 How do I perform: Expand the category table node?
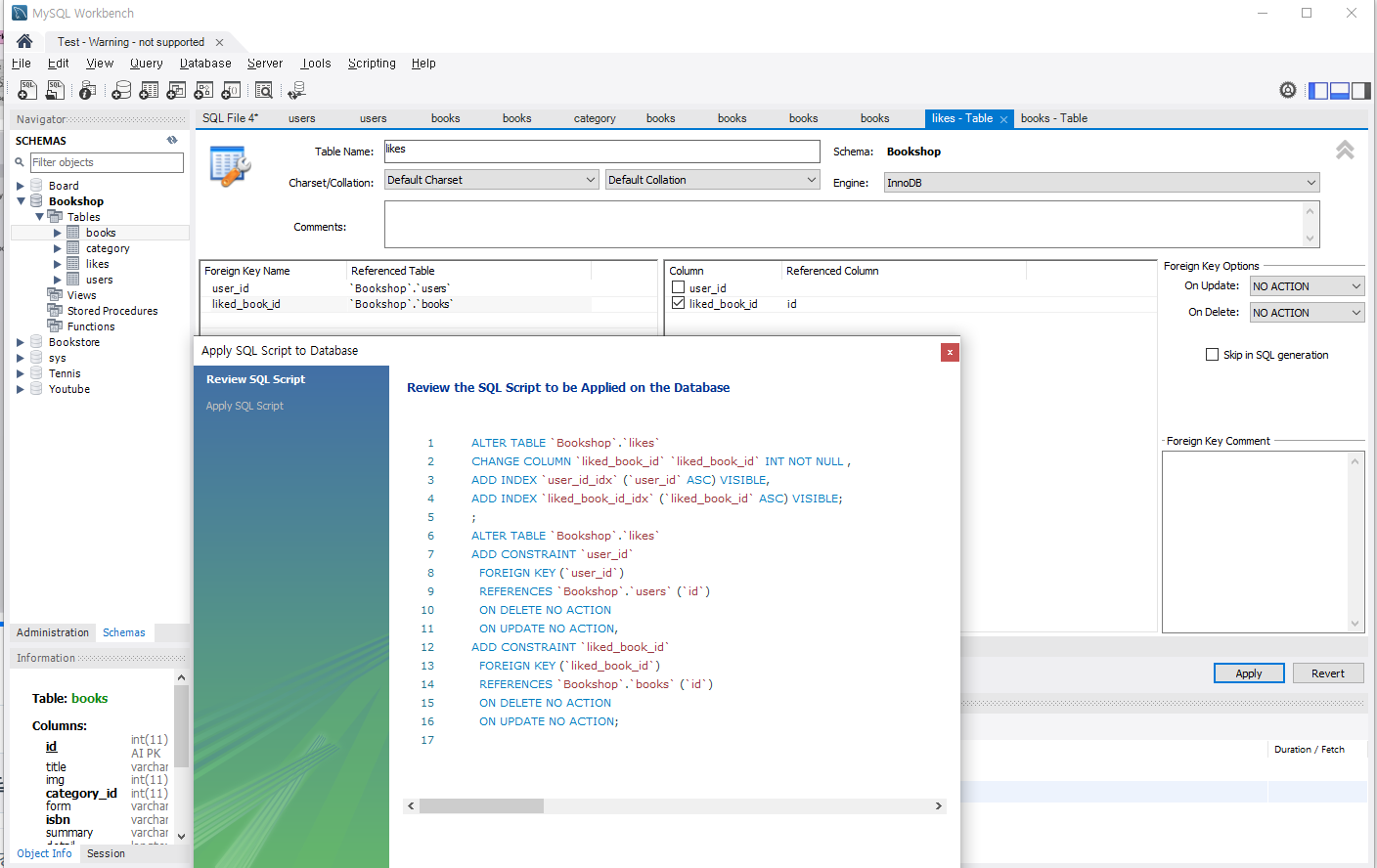tap(57, 248)
